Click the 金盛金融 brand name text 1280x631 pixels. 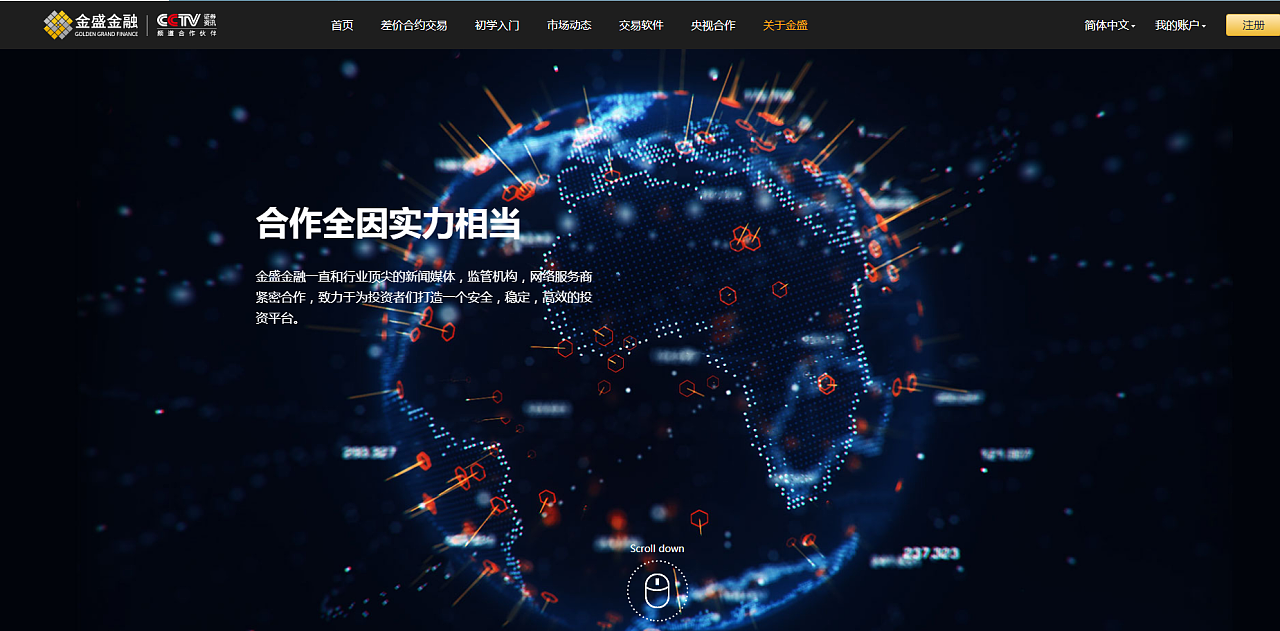click(106, 20)
